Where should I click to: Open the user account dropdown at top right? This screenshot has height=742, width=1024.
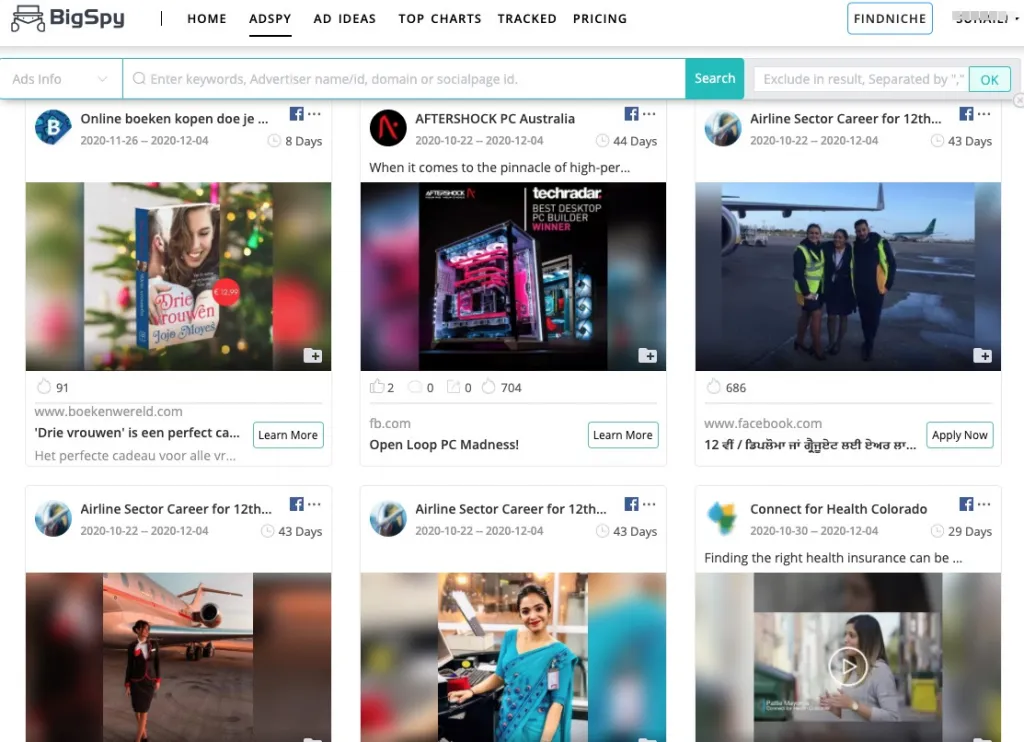(x=985, y=19)
